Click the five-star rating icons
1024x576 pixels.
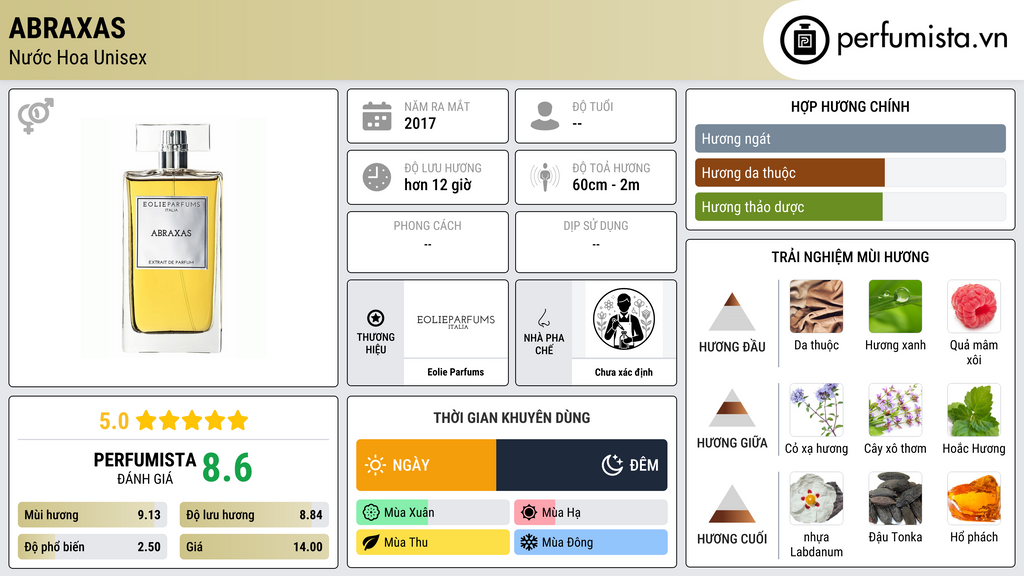point(192,420)
